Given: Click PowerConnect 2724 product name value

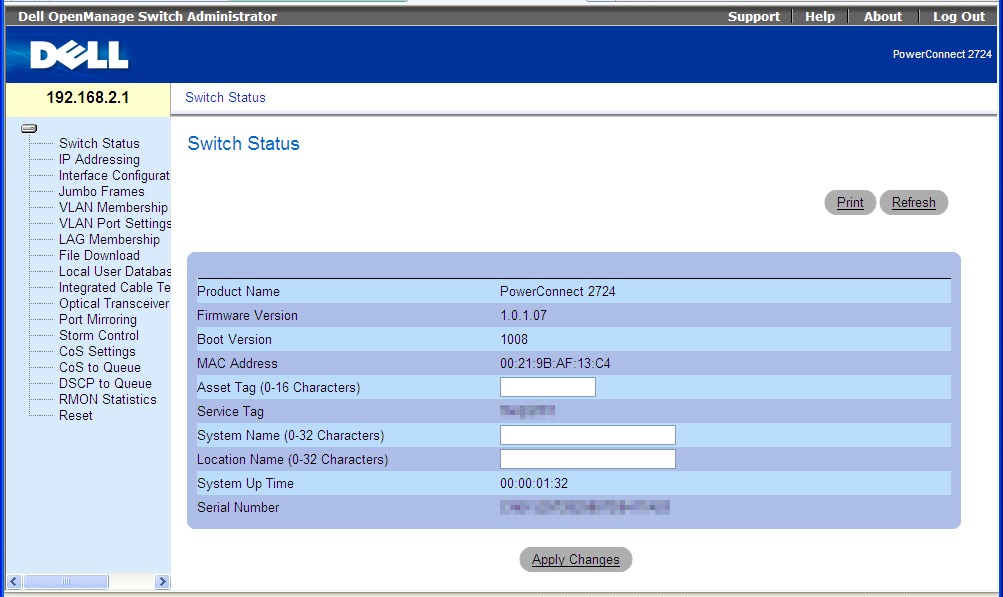Looking at the screenshot, I should click(x=558, y=291).
